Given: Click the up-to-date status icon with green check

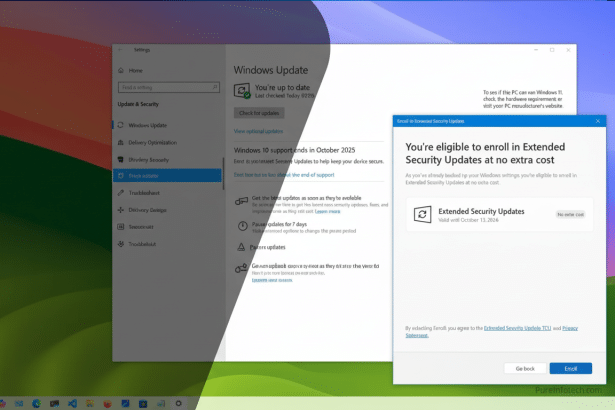Looking at the screenshot, I should (242, 91).
